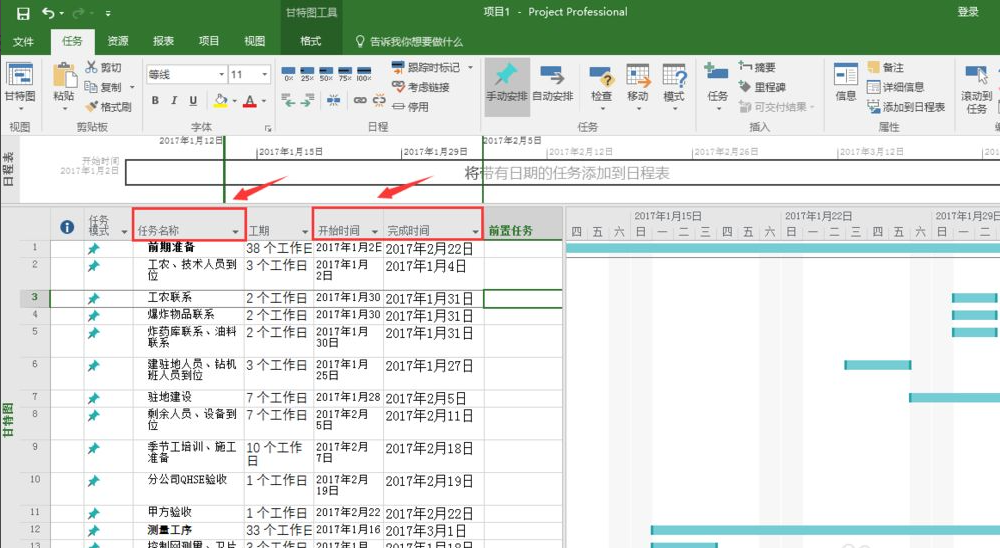The image size is (1000, 548).
Task: Click the Save icon in title bar
Action: pos(22,13)
